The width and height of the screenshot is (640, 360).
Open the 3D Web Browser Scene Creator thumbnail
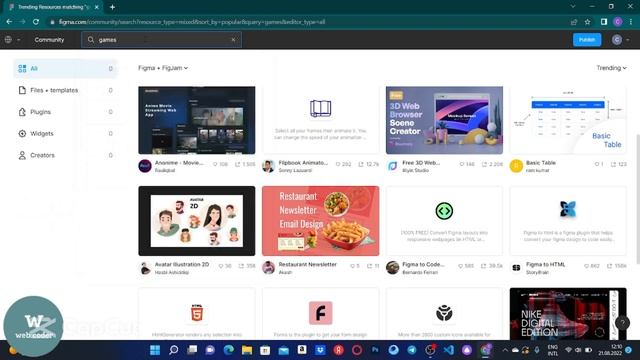[444, 120]
